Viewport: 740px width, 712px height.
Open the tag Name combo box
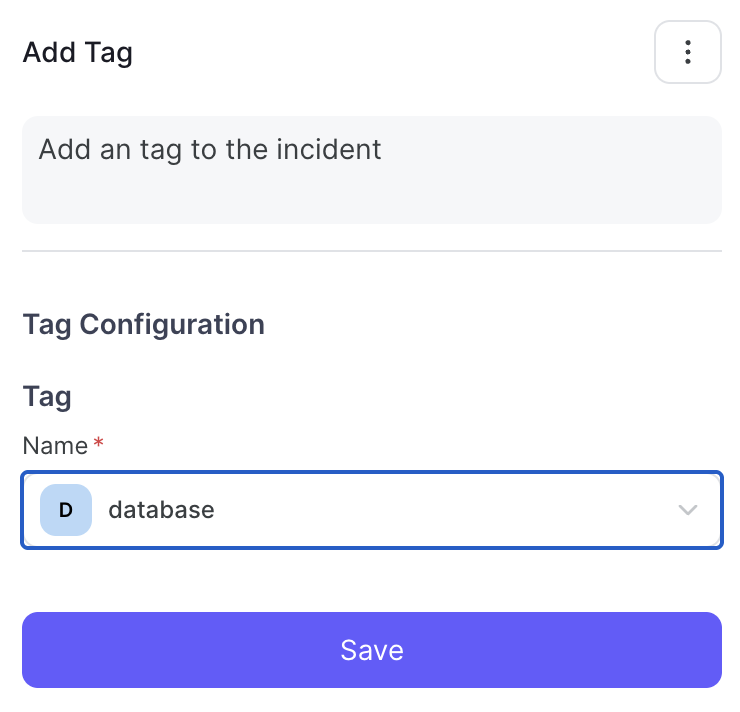coord(372,510)
